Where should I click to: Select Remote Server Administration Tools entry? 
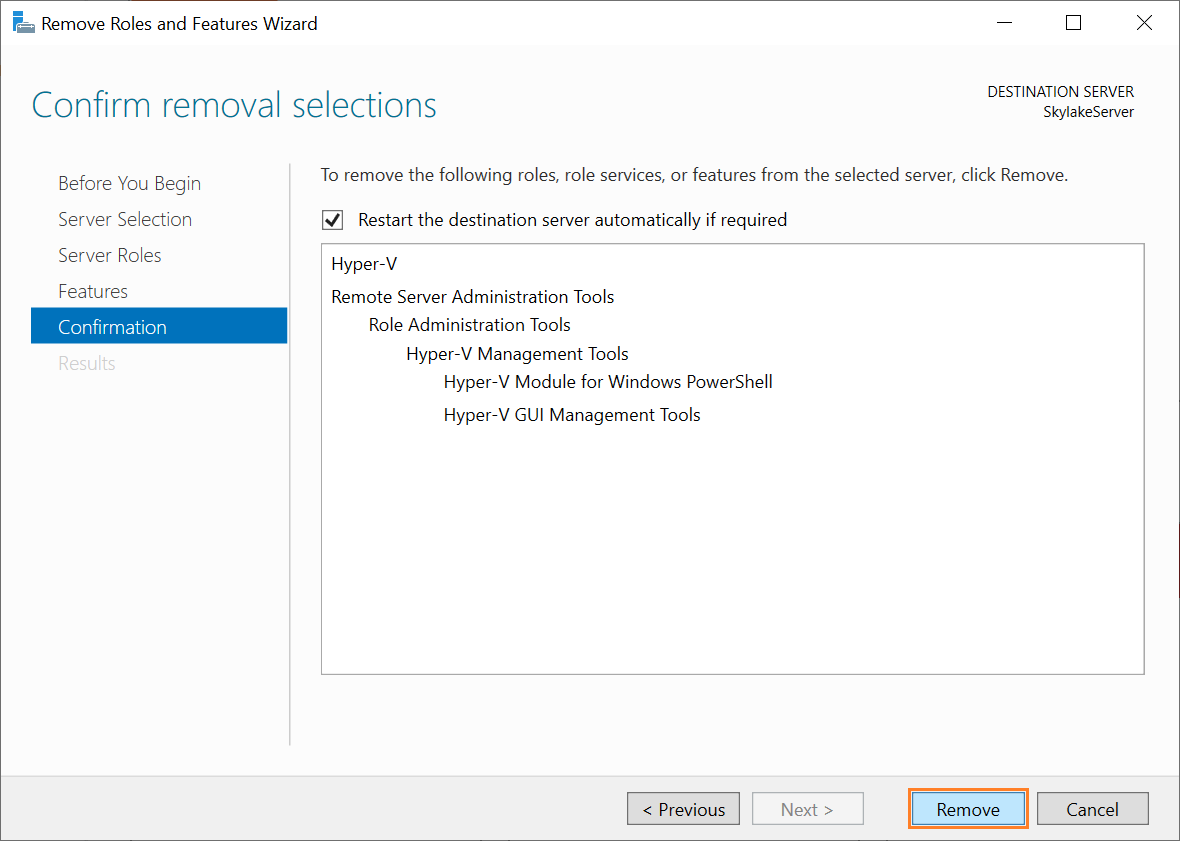click(x=473, y=296)
